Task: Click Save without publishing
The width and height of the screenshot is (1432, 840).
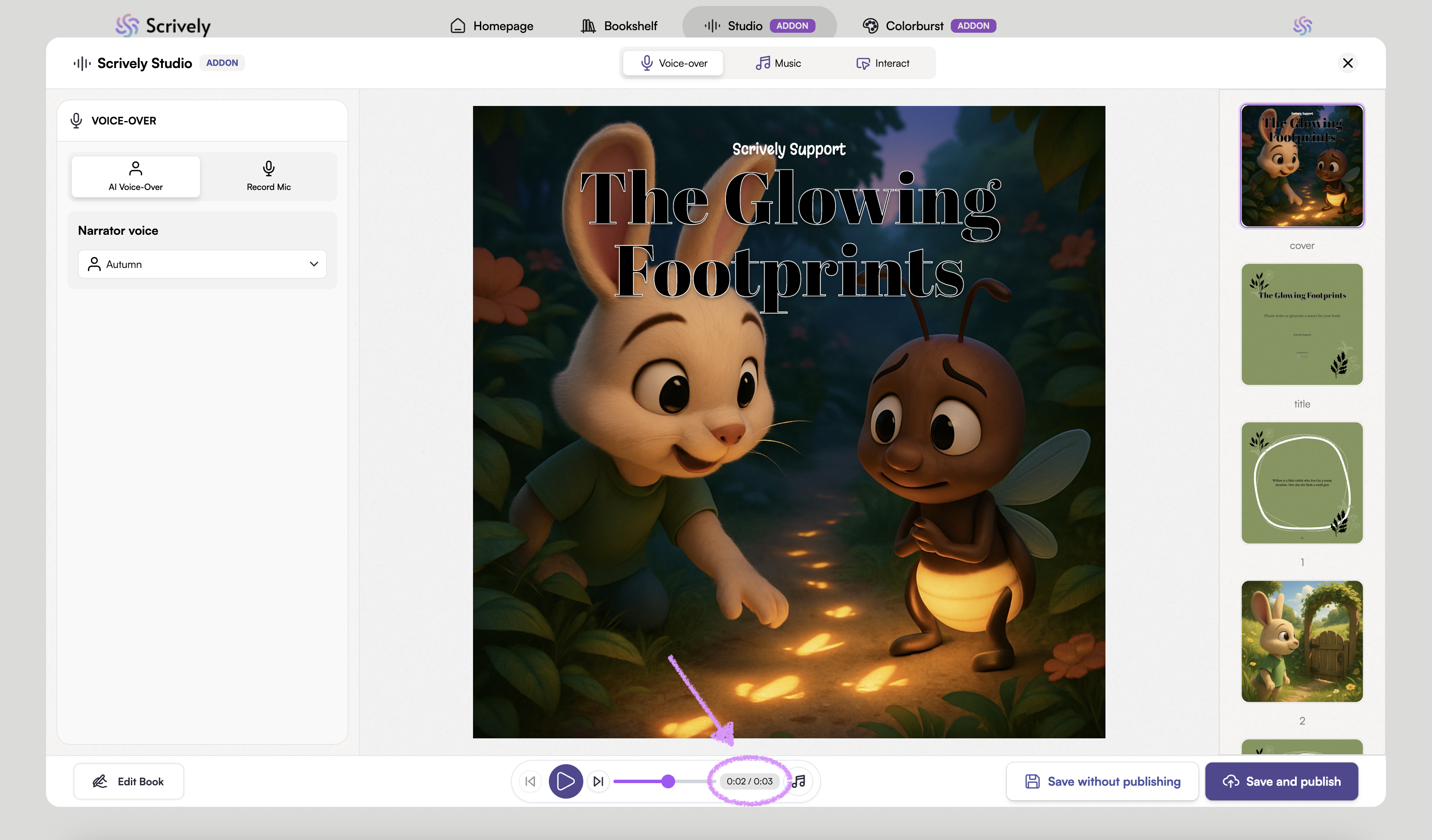Action: point(1102,781)
